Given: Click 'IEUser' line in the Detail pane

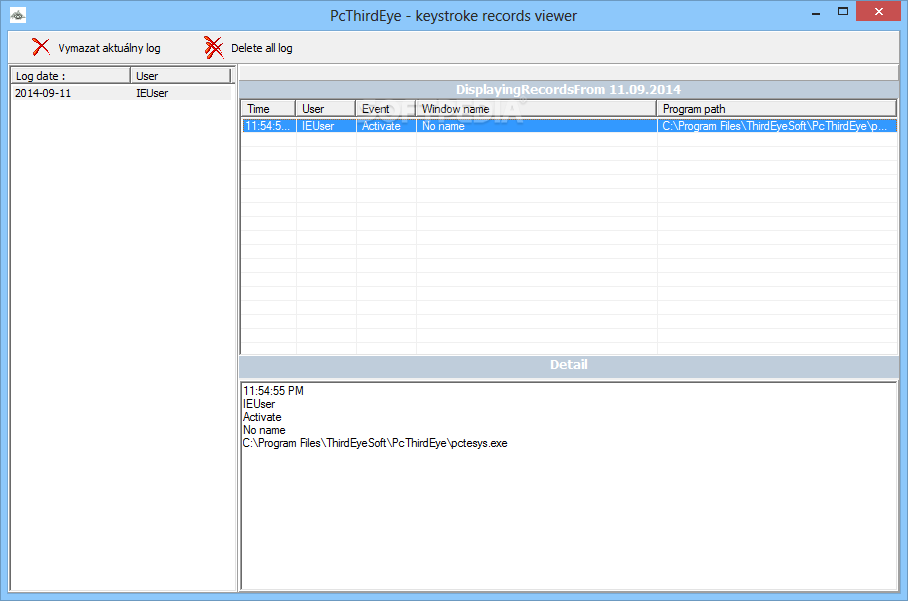Looking at the screenshot, I should pos(259,404).
